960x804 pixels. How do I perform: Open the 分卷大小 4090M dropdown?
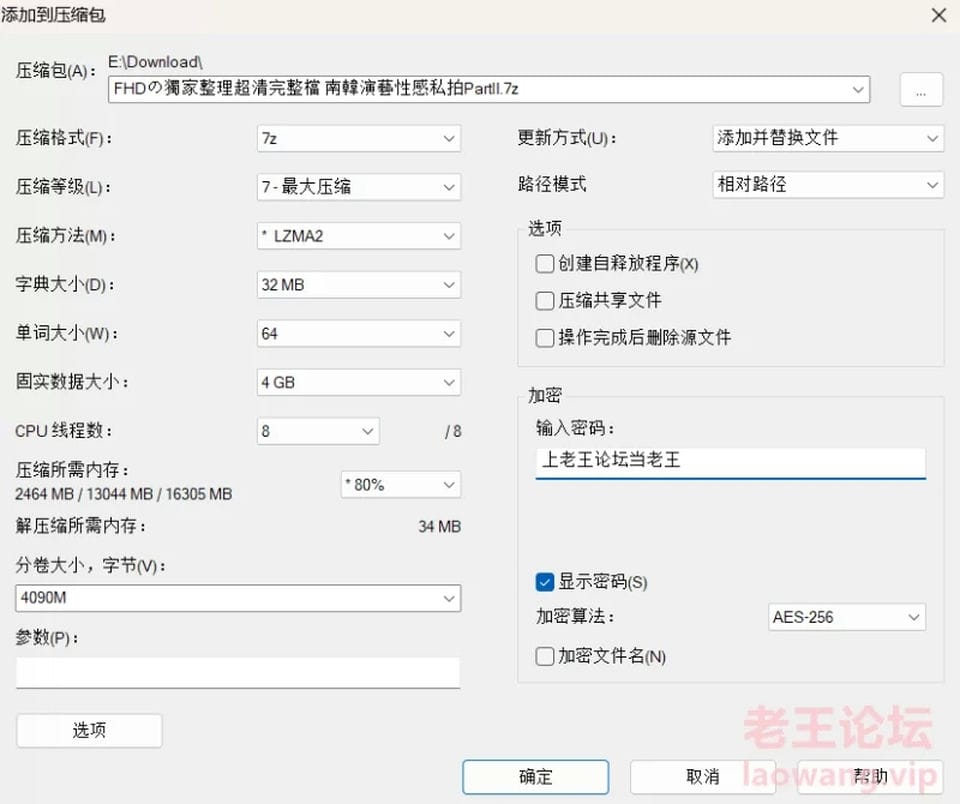tap(238, 598)
